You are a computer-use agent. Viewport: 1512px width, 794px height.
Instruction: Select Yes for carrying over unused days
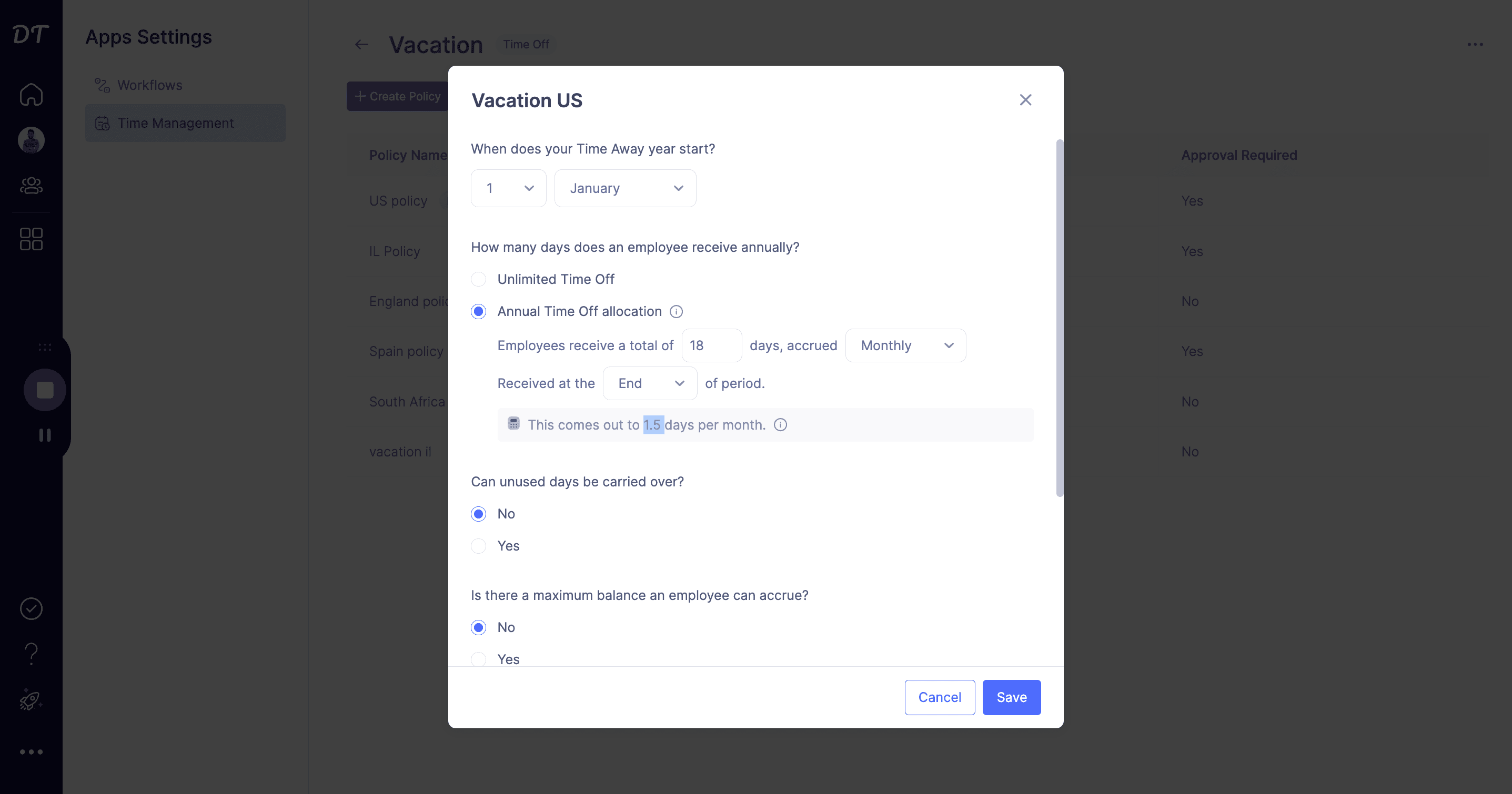tap(478, 546)
